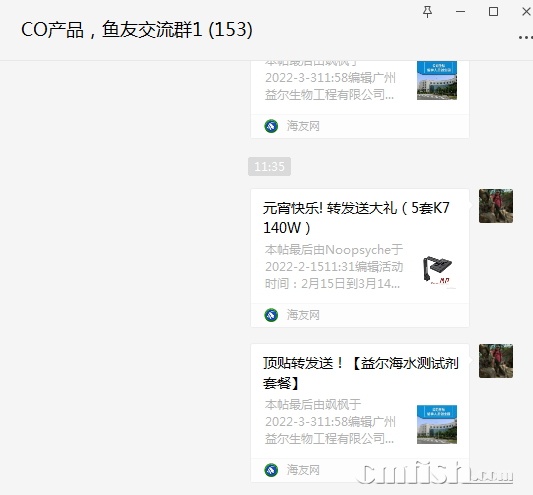The height and width of the screenshot is (495, 533).
Task: Click the group chat title CO产品，鱼友交流群1
Action: coord(137,30)
